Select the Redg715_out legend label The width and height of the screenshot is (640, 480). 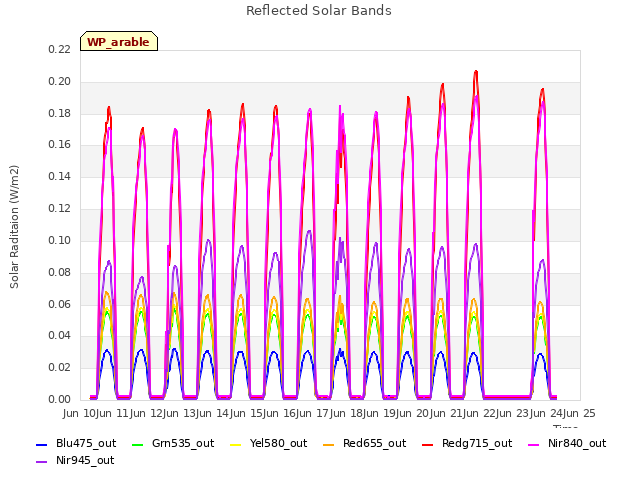[x=477, y=444]
